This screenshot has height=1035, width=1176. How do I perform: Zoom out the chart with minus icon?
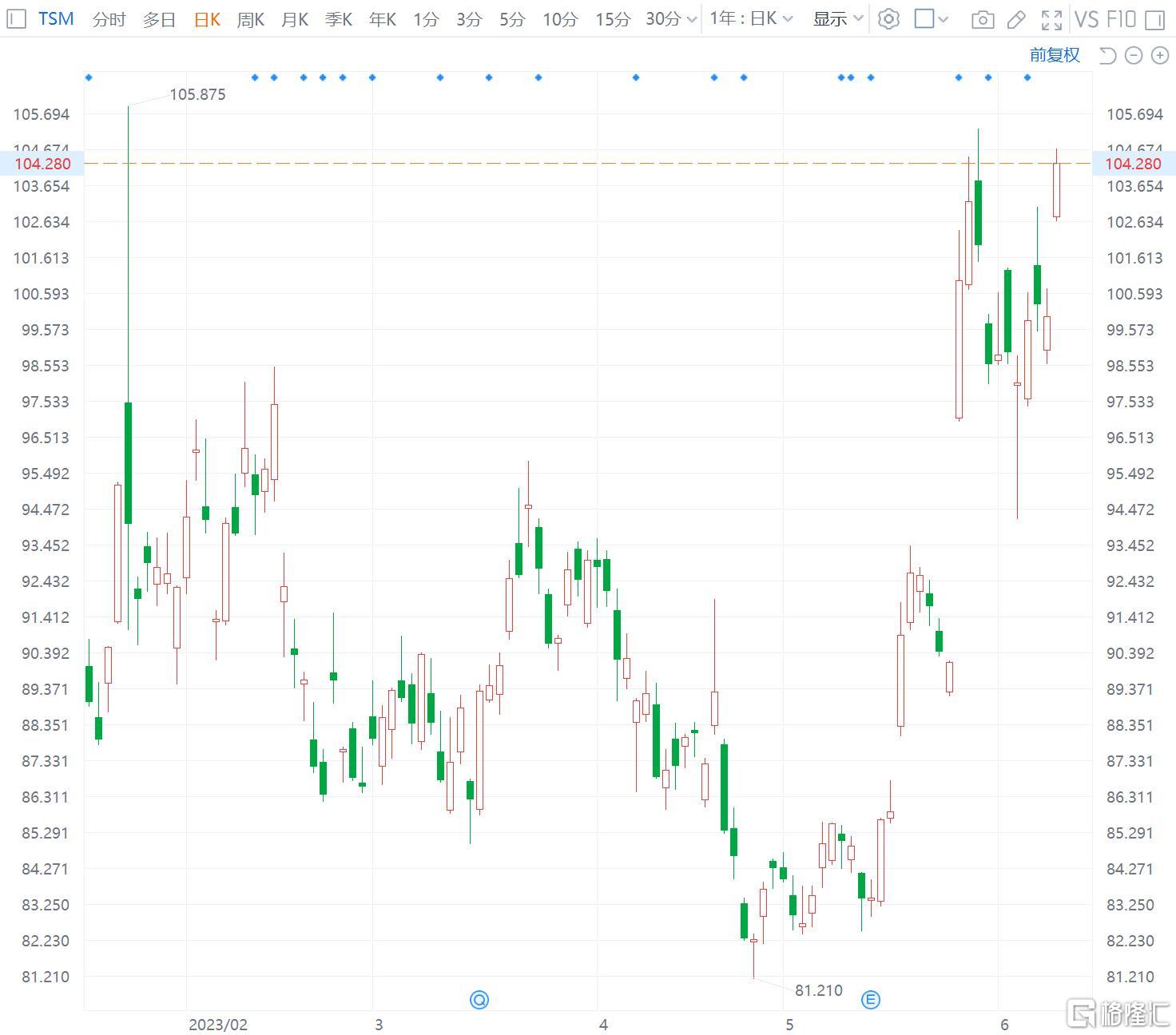point(1134,55)
